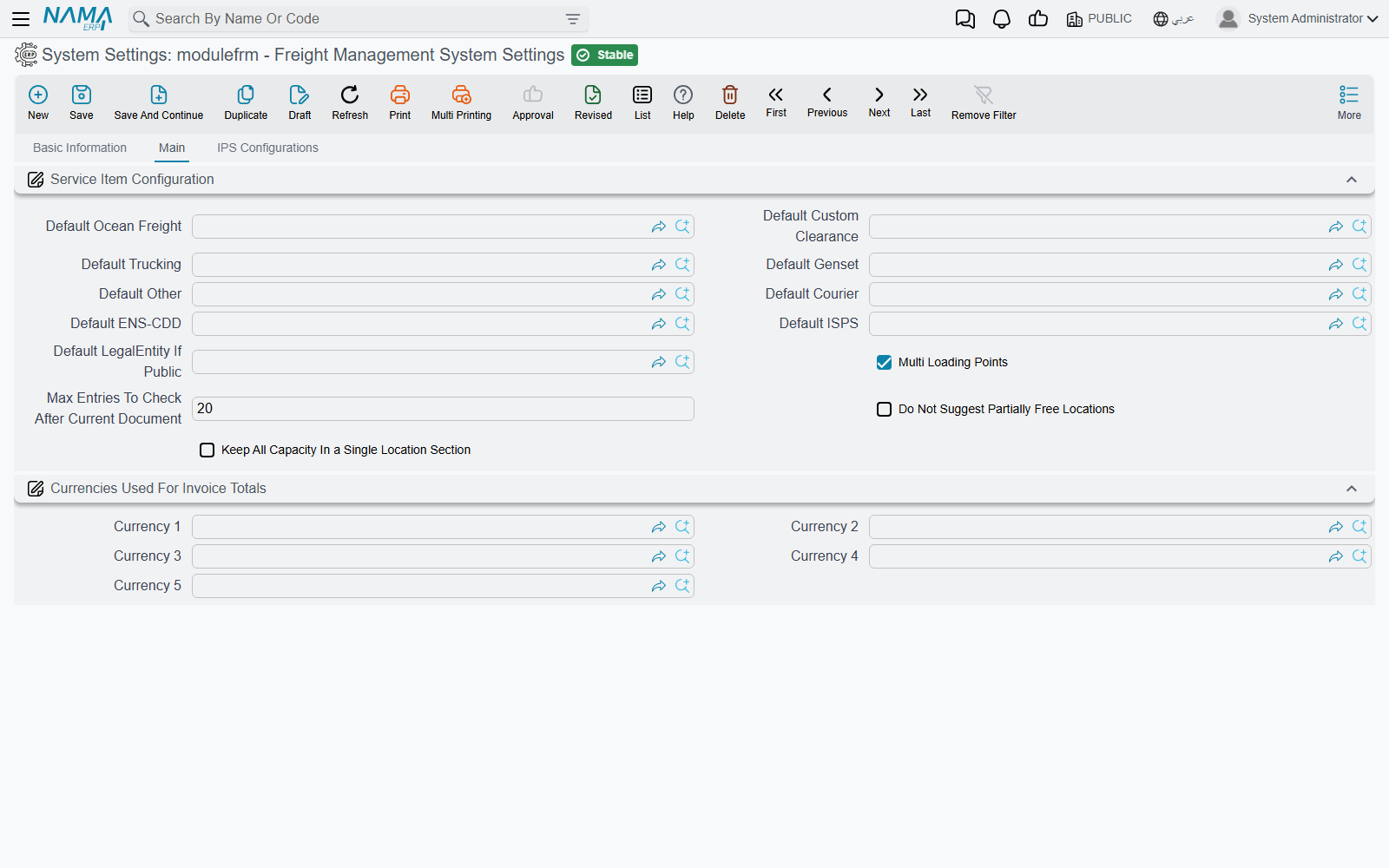Delete this record
The width and height of the screenshot is (1389, 868).
[x=730, y=102]
